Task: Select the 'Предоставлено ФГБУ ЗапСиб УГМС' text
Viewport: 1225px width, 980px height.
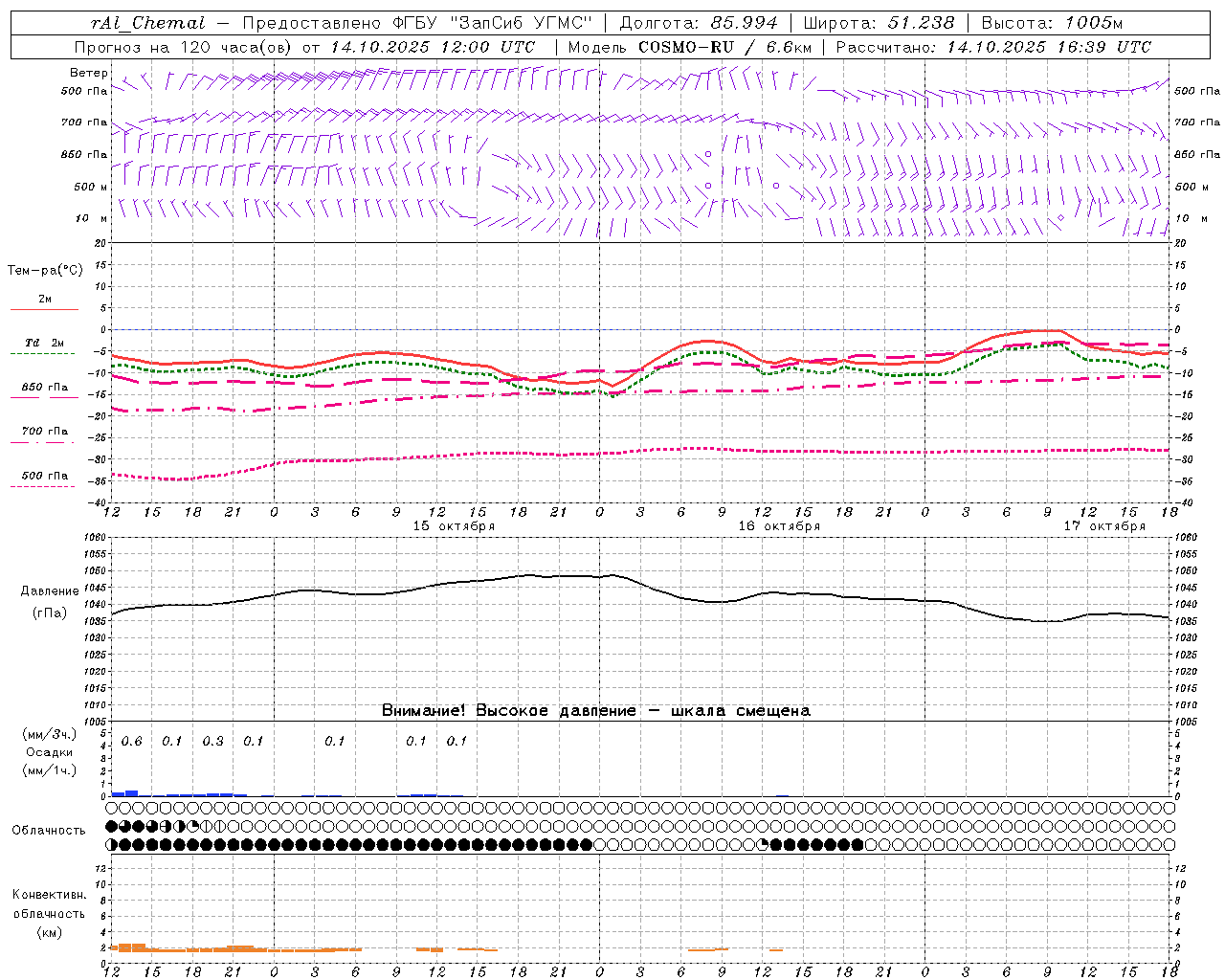Action: (418, 23)
